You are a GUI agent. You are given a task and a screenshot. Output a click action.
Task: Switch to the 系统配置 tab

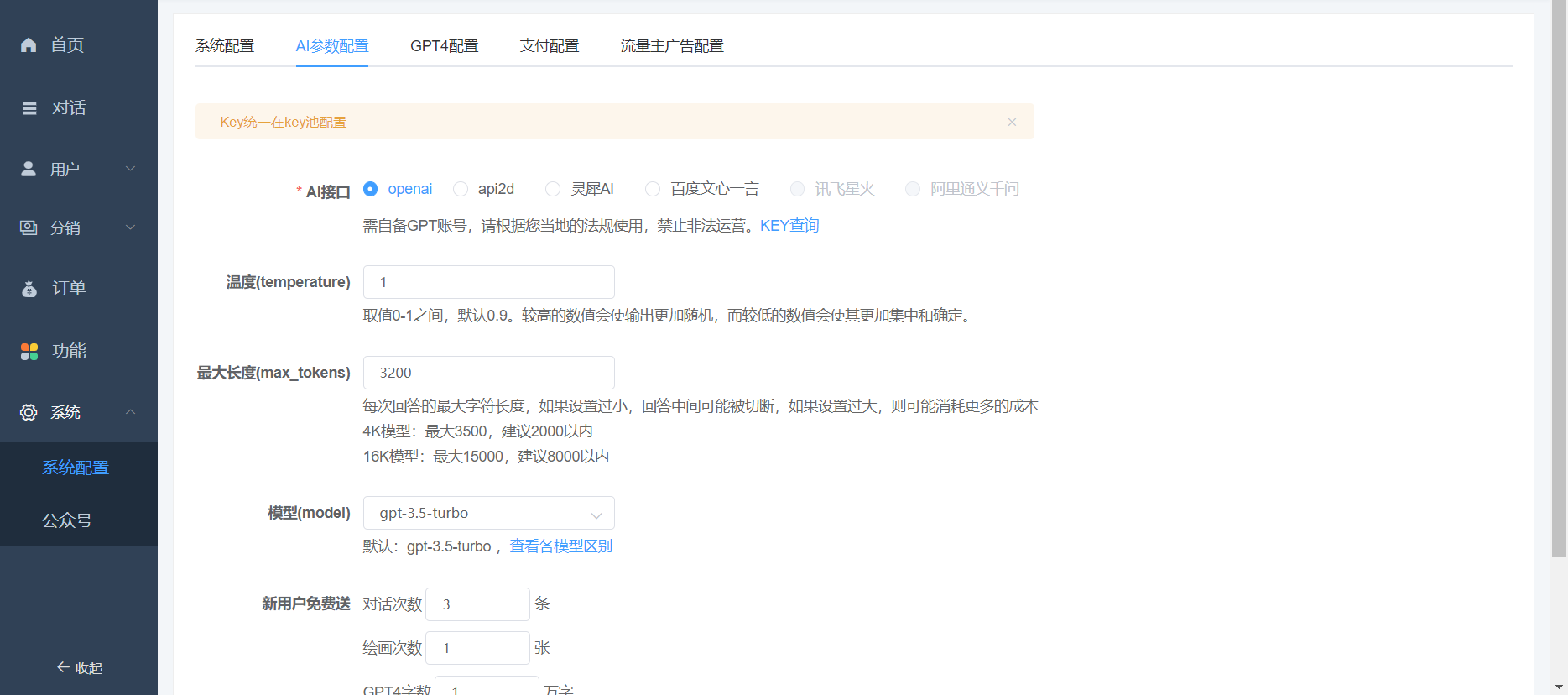pyautogui.click(x=225, y=46)
